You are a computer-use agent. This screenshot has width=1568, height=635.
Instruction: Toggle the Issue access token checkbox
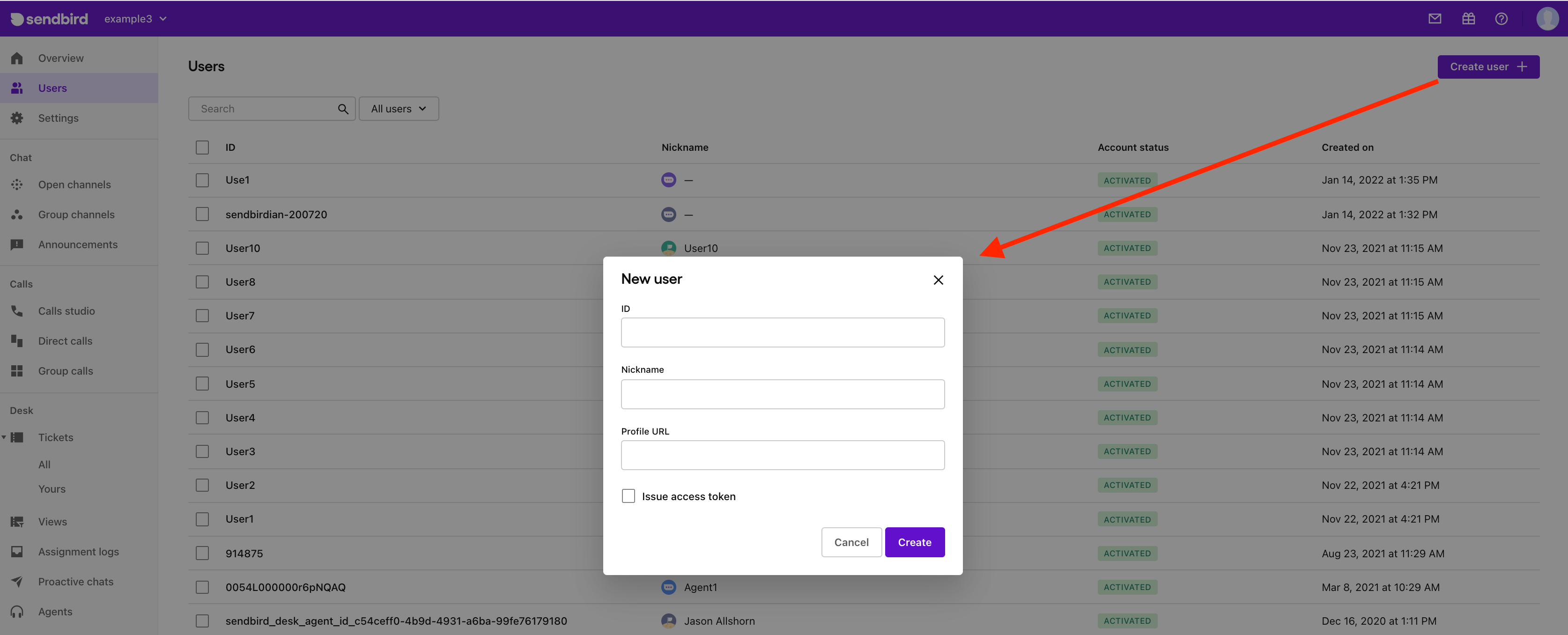[627, 495]
